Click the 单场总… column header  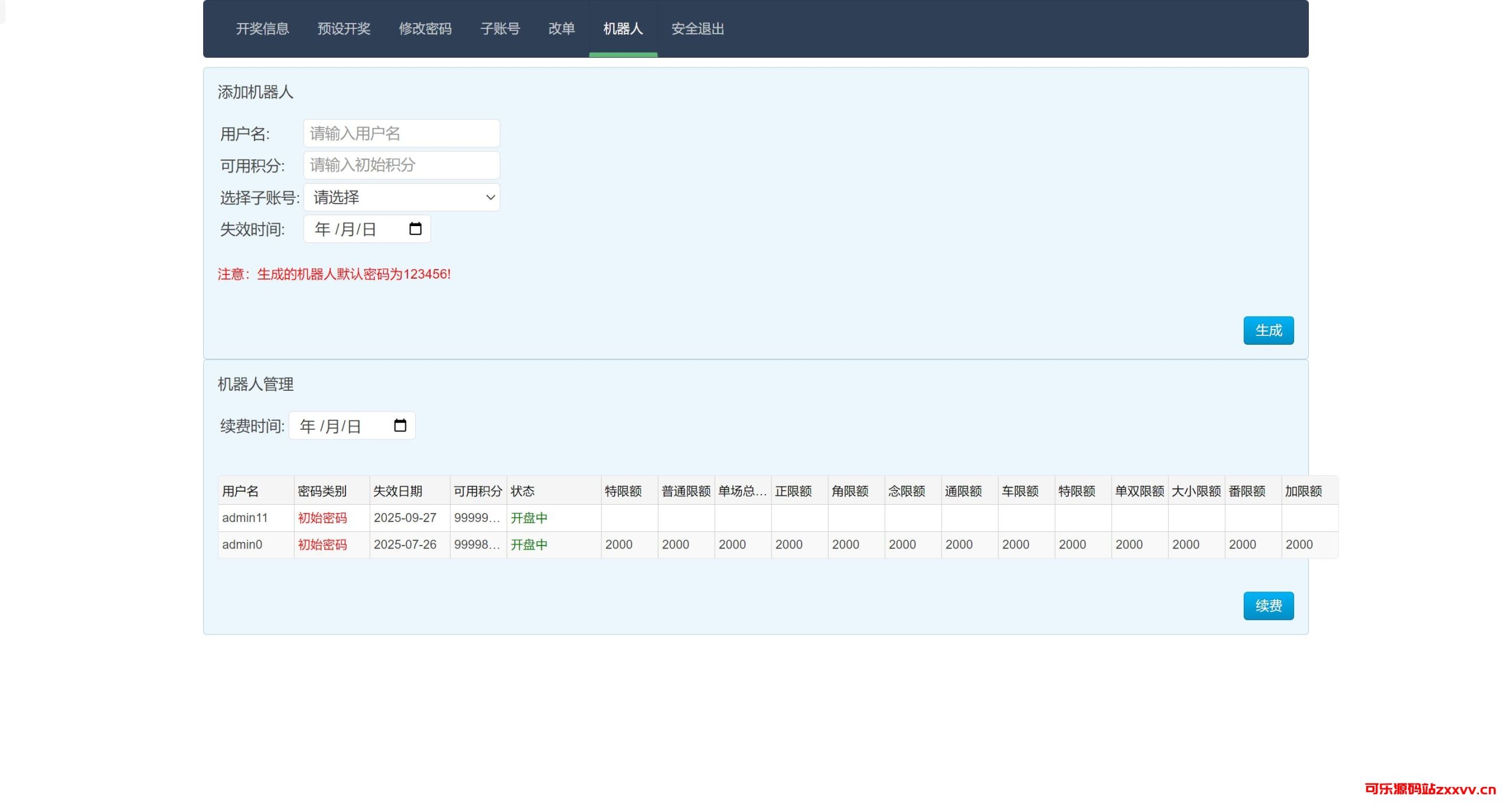click(x=743, y=491)
